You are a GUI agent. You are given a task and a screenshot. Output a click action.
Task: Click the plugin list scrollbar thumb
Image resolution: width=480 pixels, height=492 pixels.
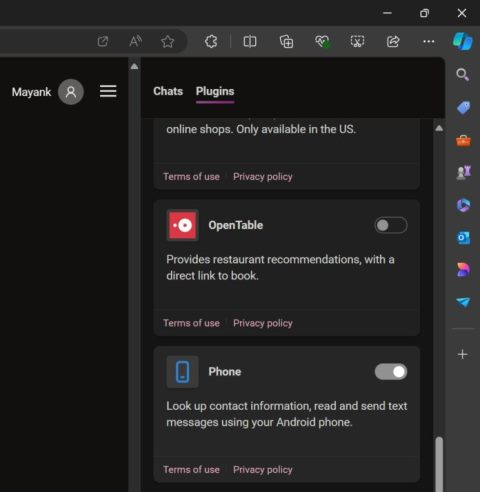click(439, 464)
